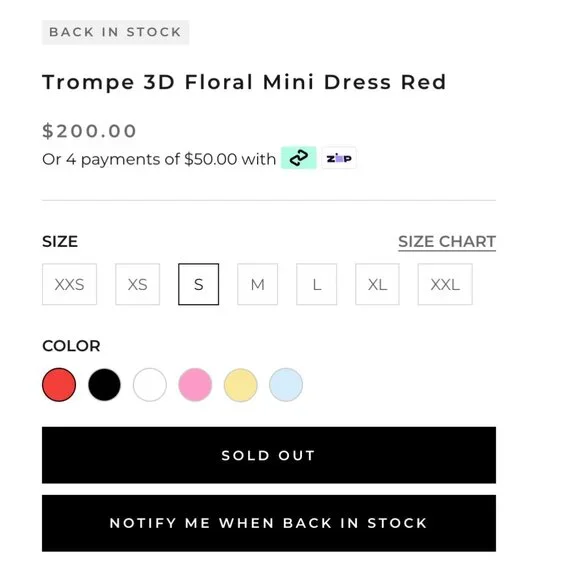Pick the light blue color swatch

[x=286, y=385]
